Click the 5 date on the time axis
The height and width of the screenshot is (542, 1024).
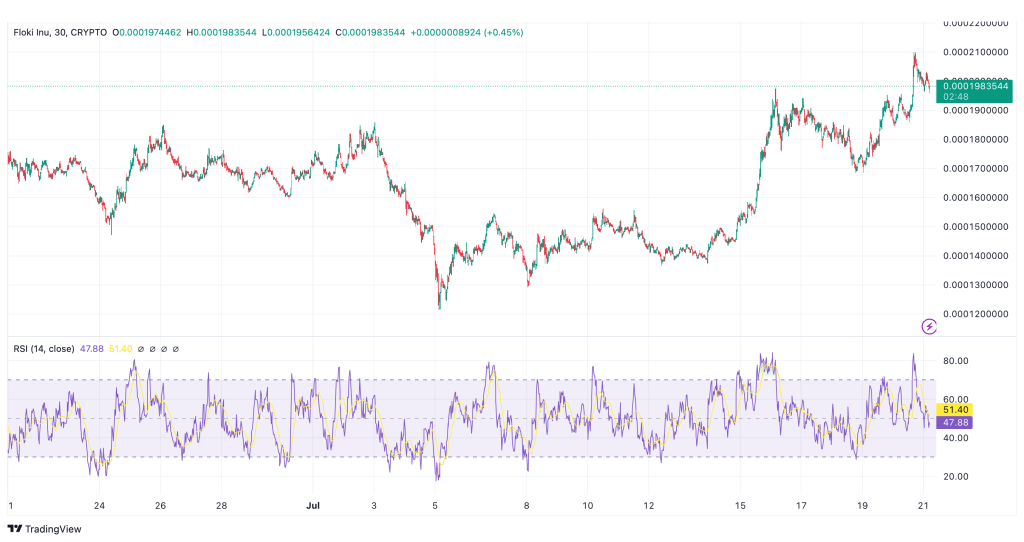(x=435, y=505)
